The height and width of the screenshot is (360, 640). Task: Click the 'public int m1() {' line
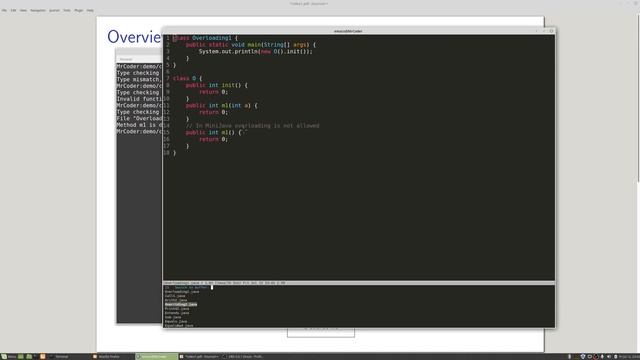tap(215, 133)
